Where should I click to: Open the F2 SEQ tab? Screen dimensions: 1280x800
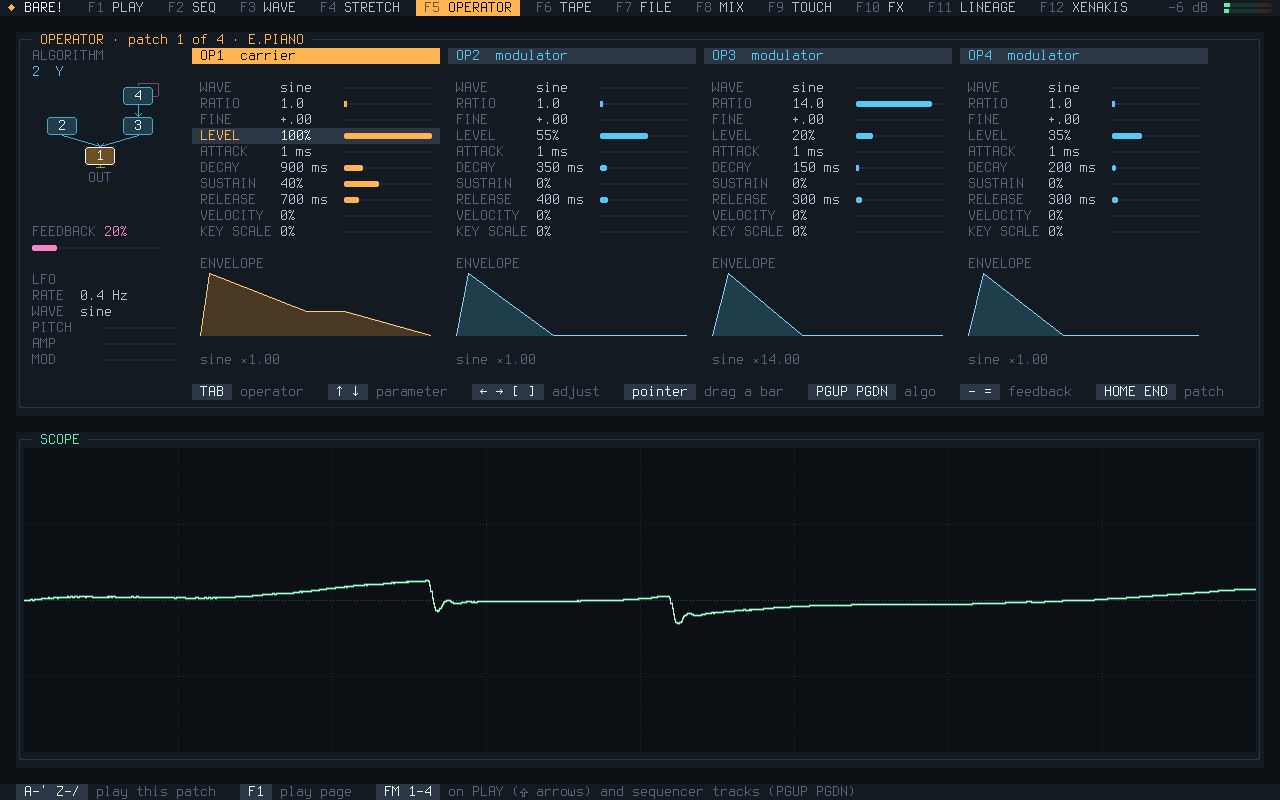192,7
